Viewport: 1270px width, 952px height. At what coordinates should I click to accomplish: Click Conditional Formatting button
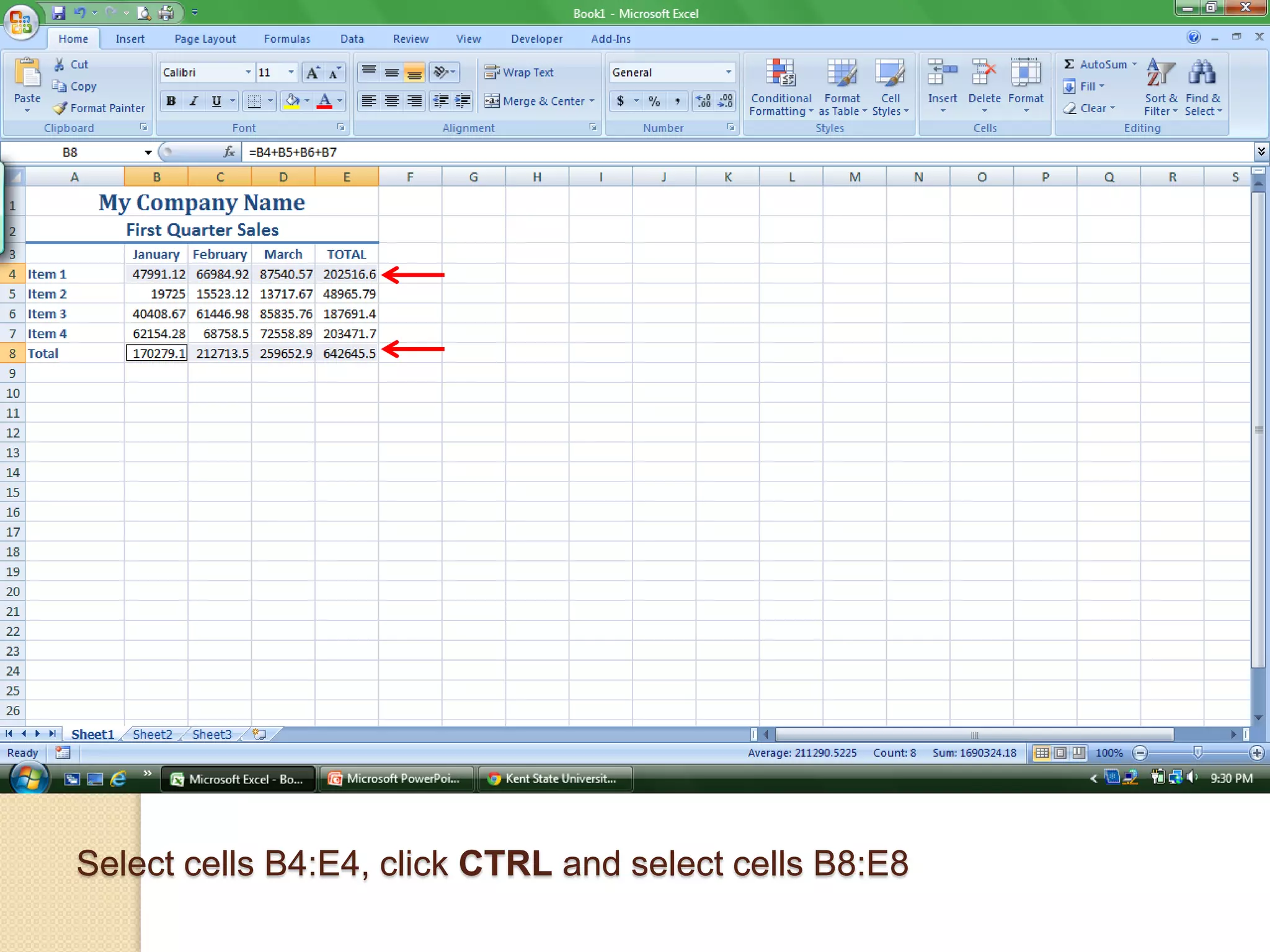click(781, 87)
